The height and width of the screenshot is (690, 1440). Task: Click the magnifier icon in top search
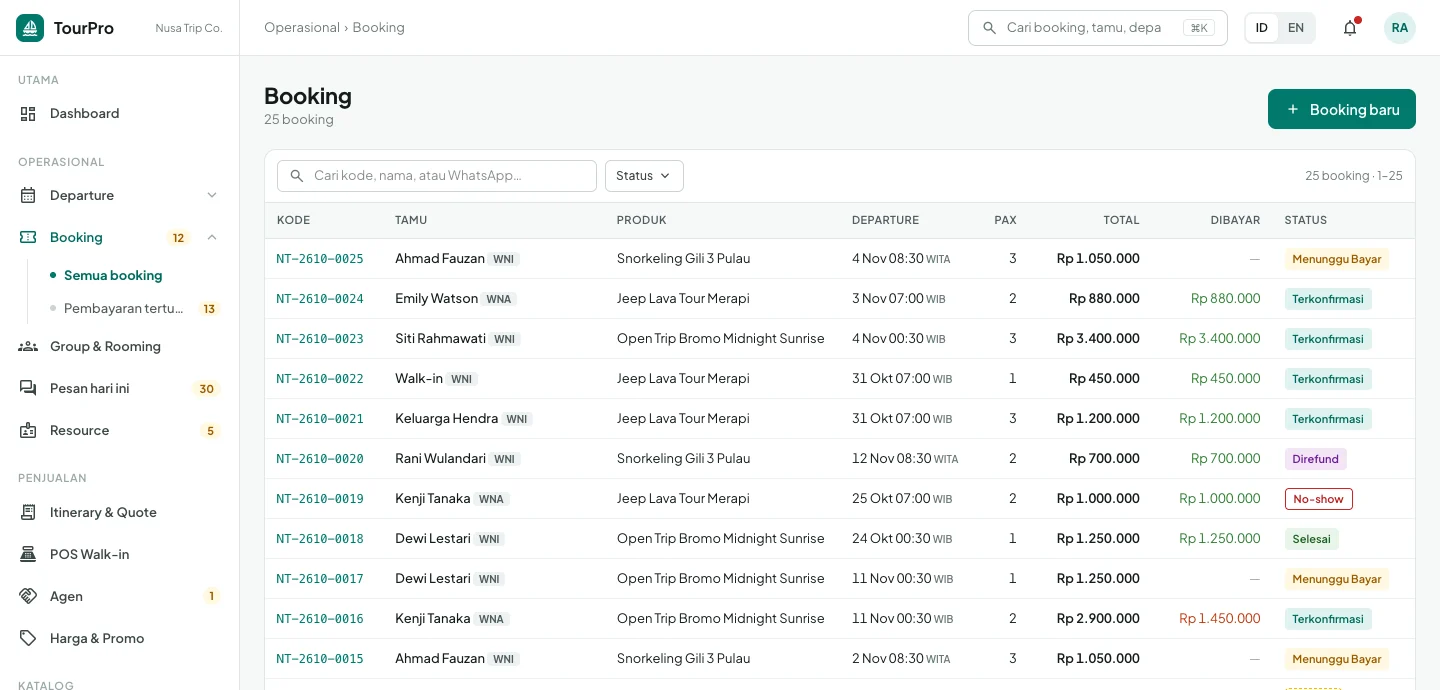990,28
